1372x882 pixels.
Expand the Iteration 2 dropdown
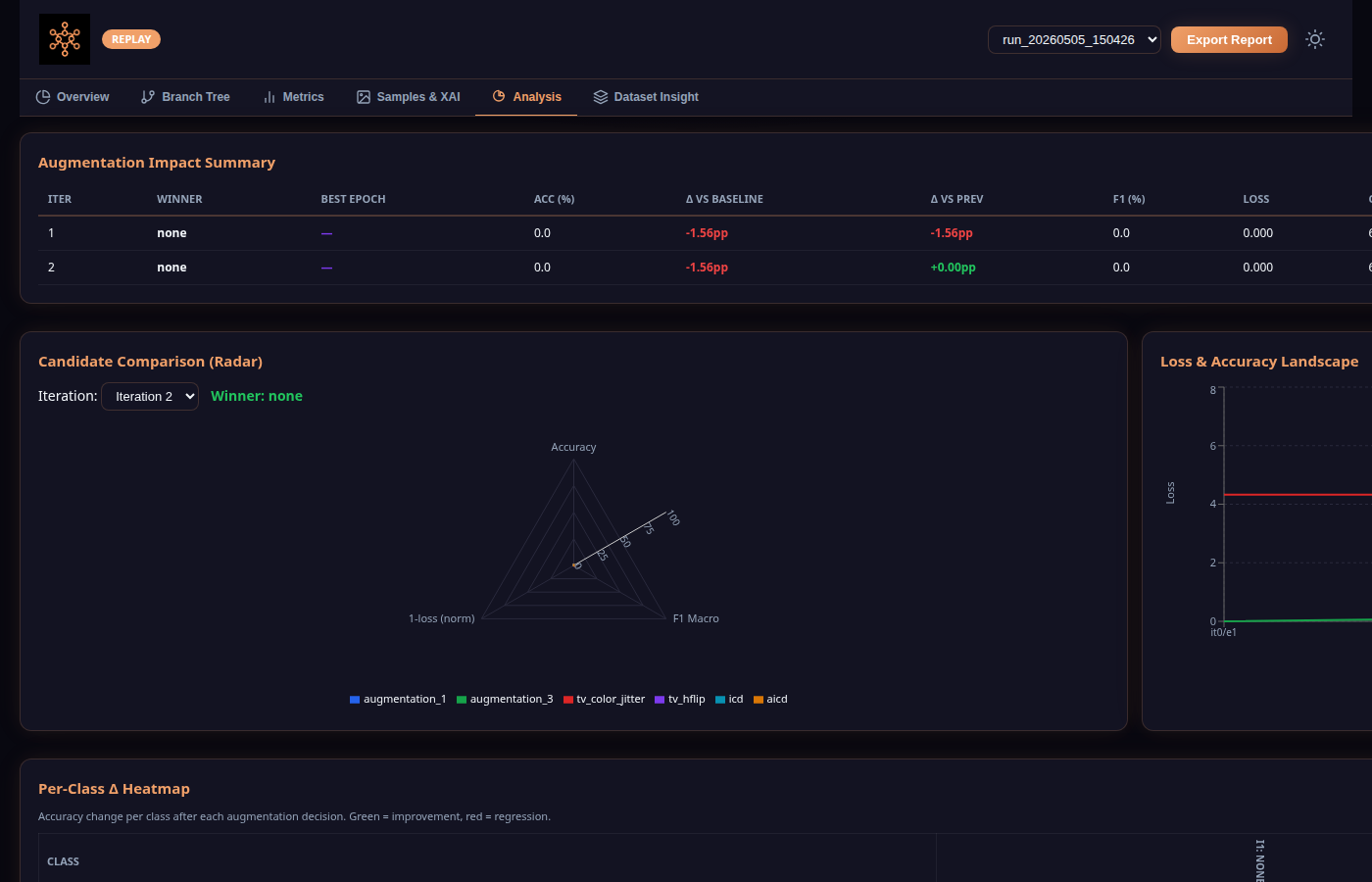150,396
